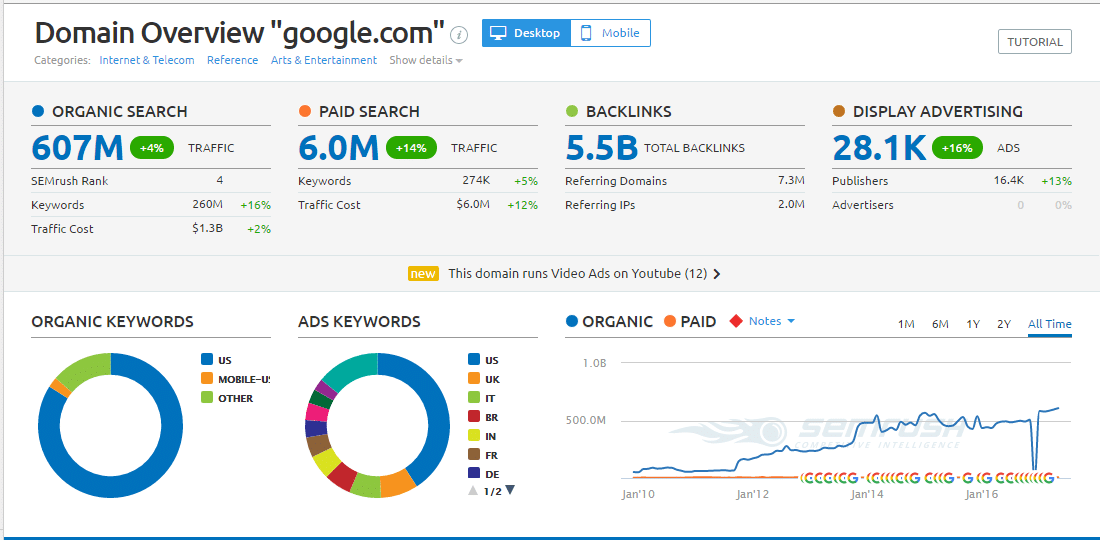Click the ADS KEYWORDS section title
This screenshot has width=1100, height=540.
point(359,322)
